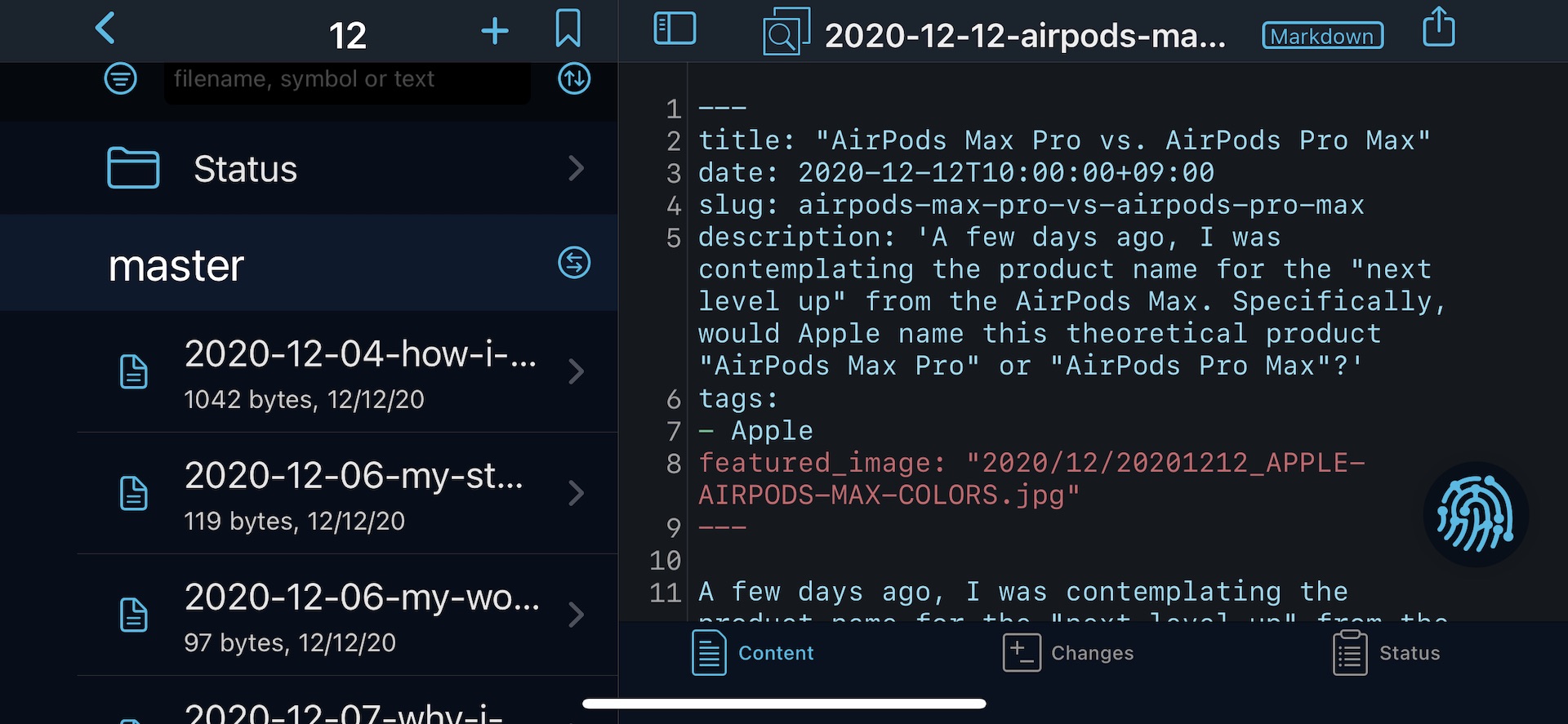
Task: Change sort order with up-down arrows icon
Action: pos(574,78)
